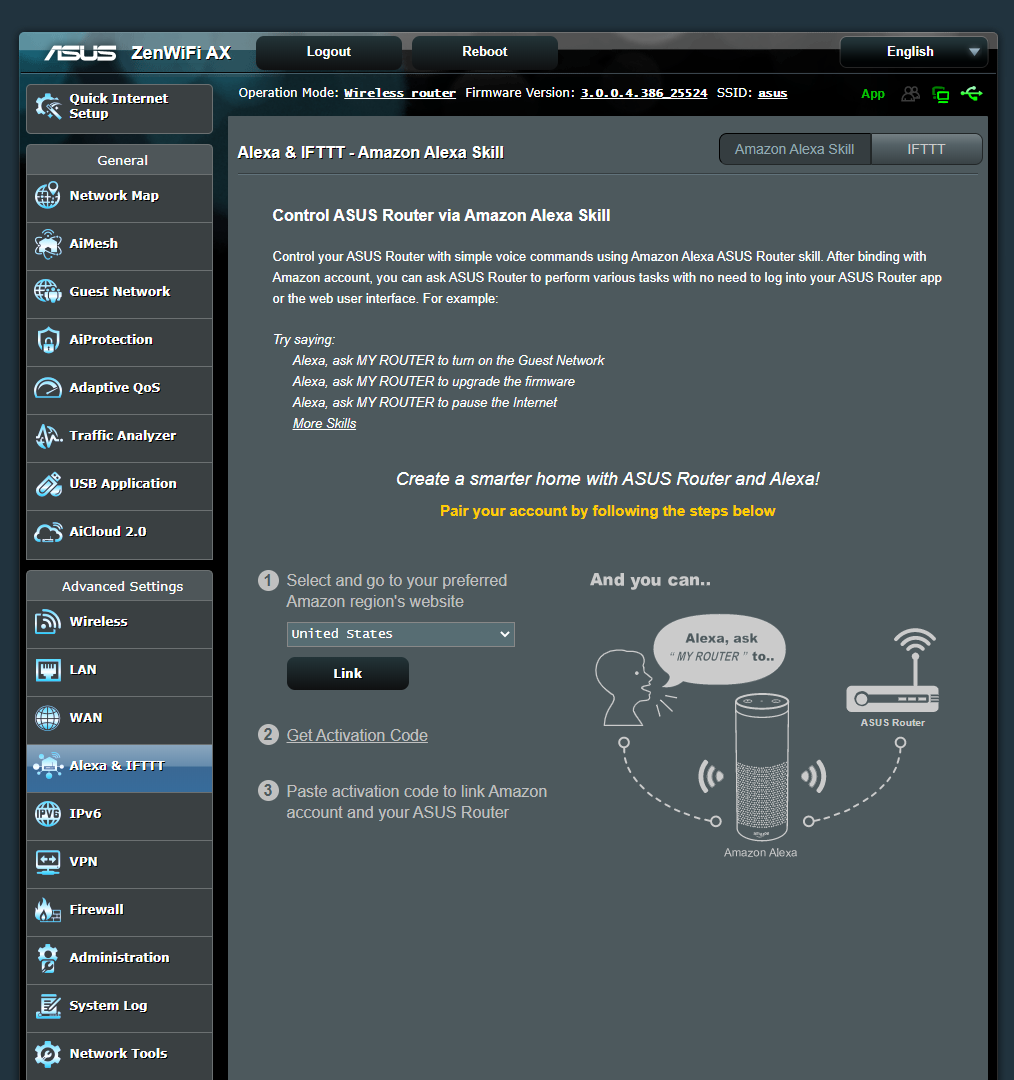The width and height of the screenshot is (1014, 1080).
Task: Click the WAN globe icon
Action: (48, 718)
